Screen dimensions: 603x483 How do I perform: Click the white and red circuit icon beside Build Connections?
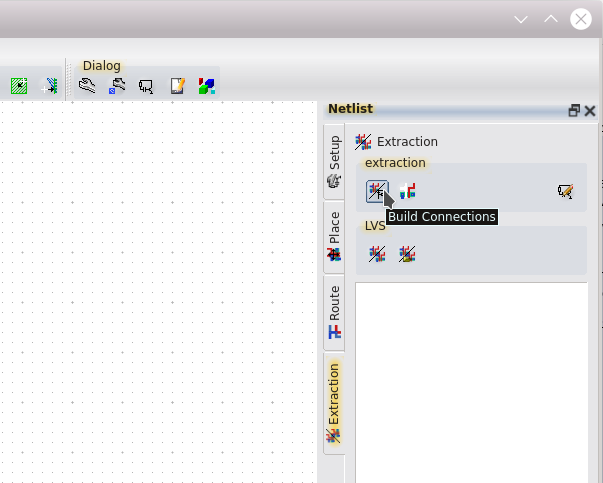pos(407,191)
